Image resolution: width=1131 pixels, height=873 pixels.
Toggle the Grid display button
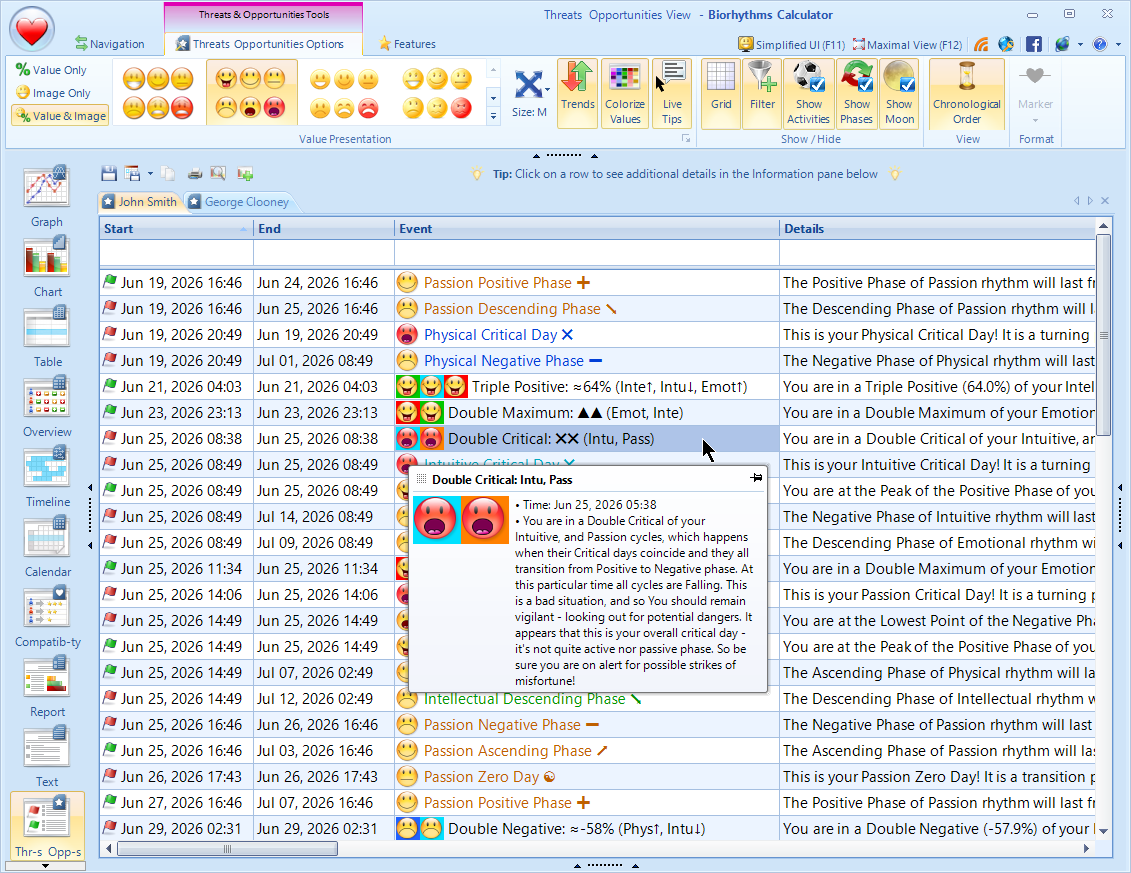tap(721, 93)
